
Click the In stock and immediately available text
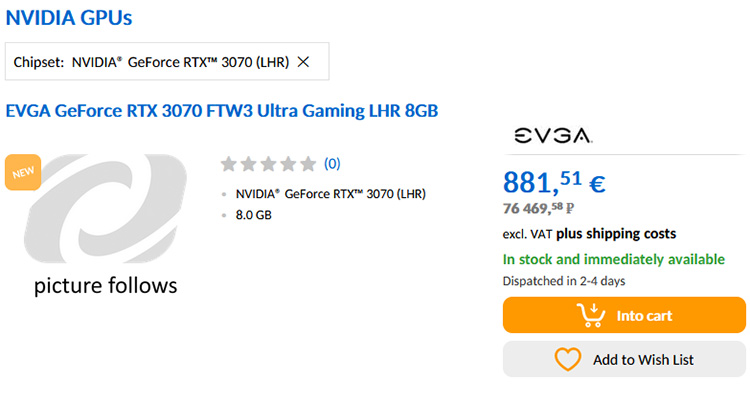tap(613, 259)
